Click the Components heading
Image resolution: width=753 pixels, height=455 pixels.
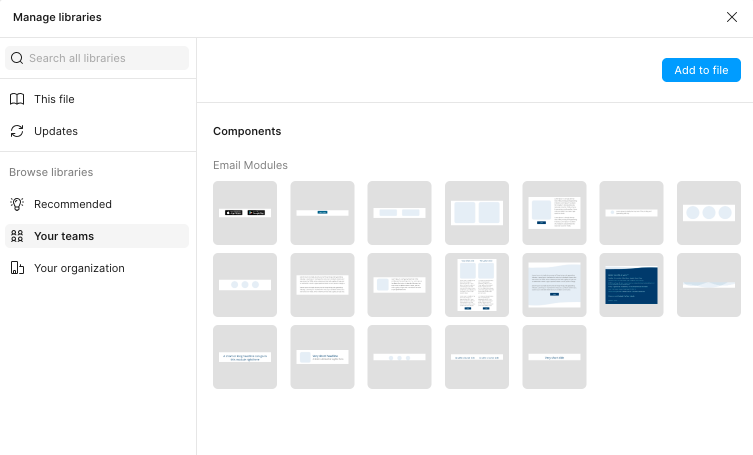[247, 131]
